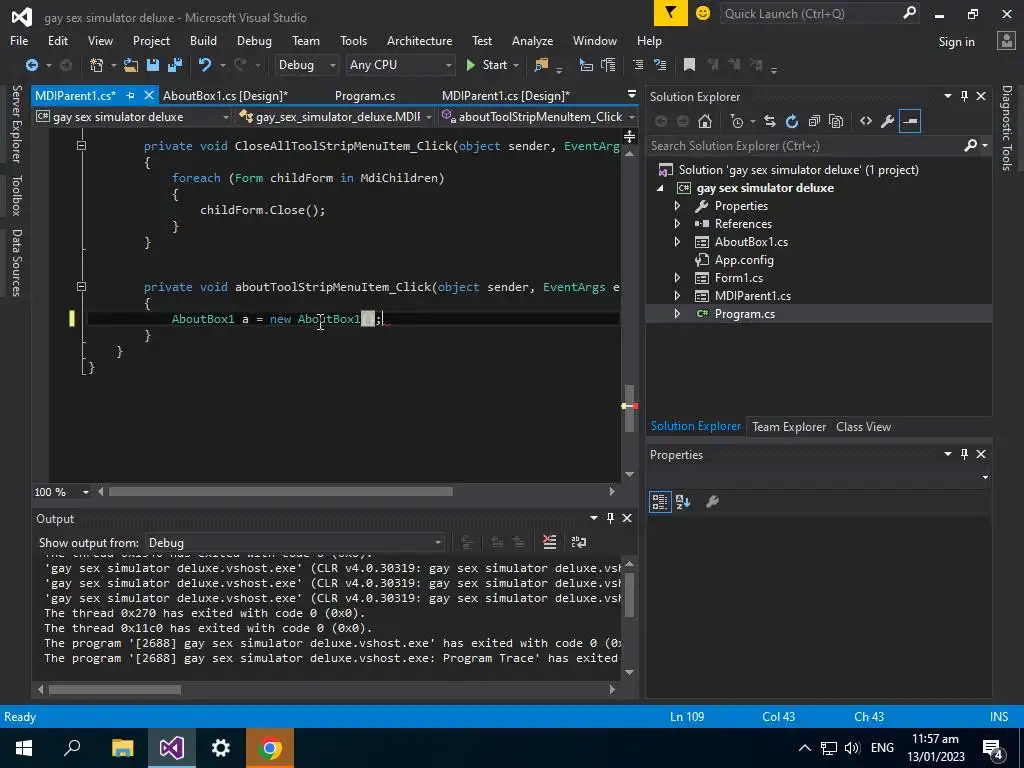The height and width of the screenshot is (768, 1024).
Task: Click the Sign in link
Action: click(x=956, y=41)
